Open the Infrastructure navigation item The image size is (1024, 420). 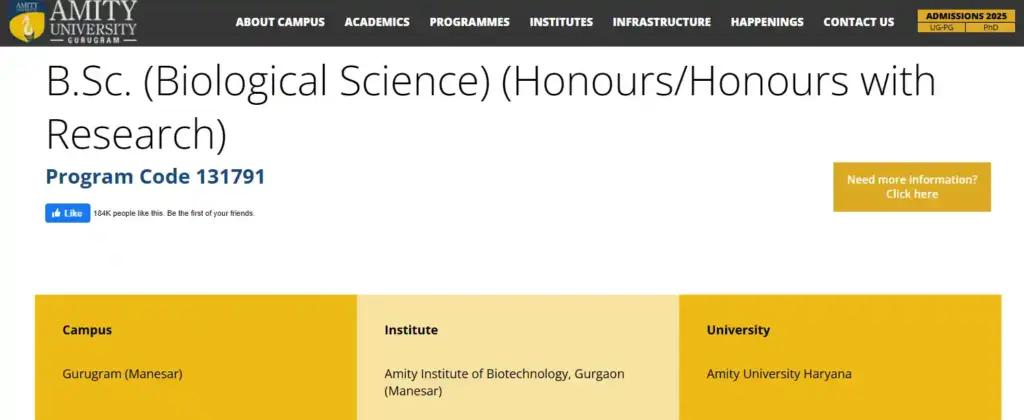661,22
